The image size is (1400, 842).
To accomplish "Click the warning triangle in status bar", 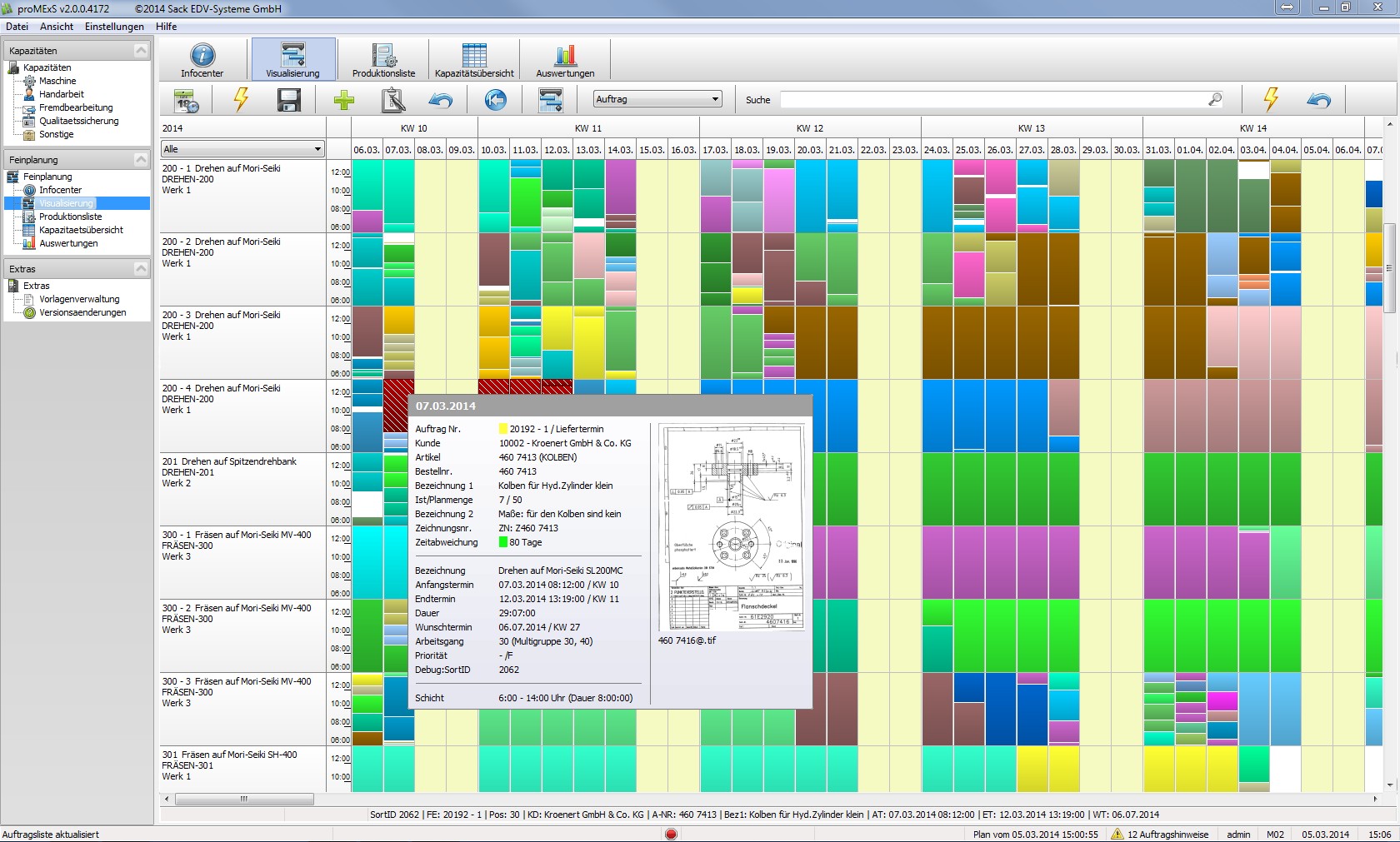I will pyautogui.click(x=1117, y=834).
